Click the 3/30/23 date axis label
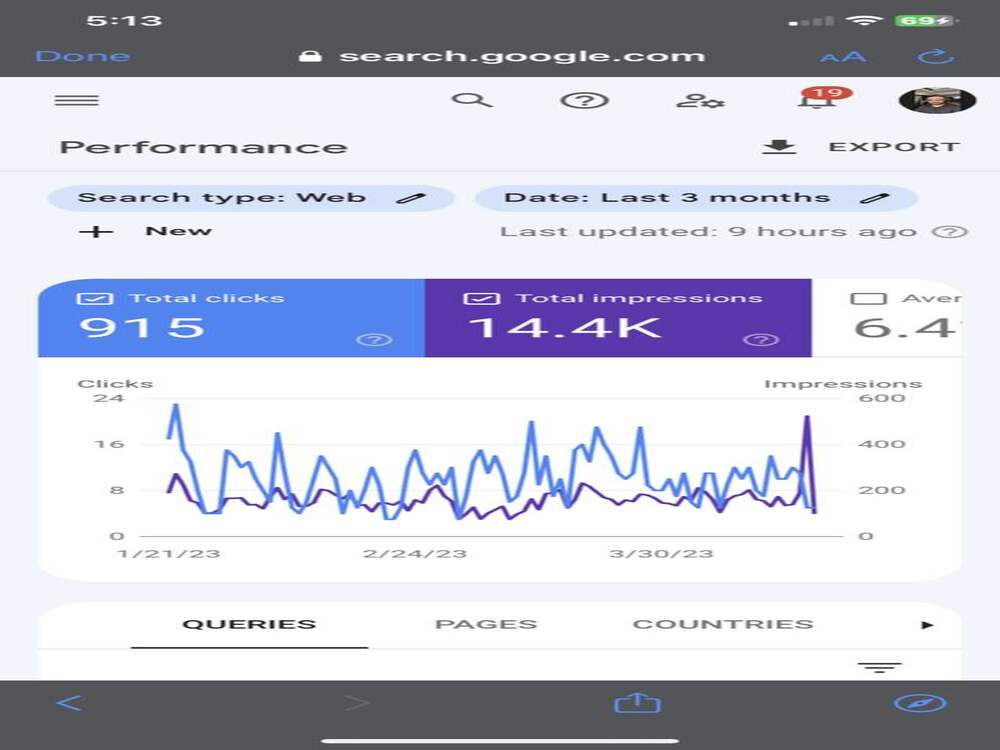The height and width of the screenshot is (750, 1000). (661, 553)
